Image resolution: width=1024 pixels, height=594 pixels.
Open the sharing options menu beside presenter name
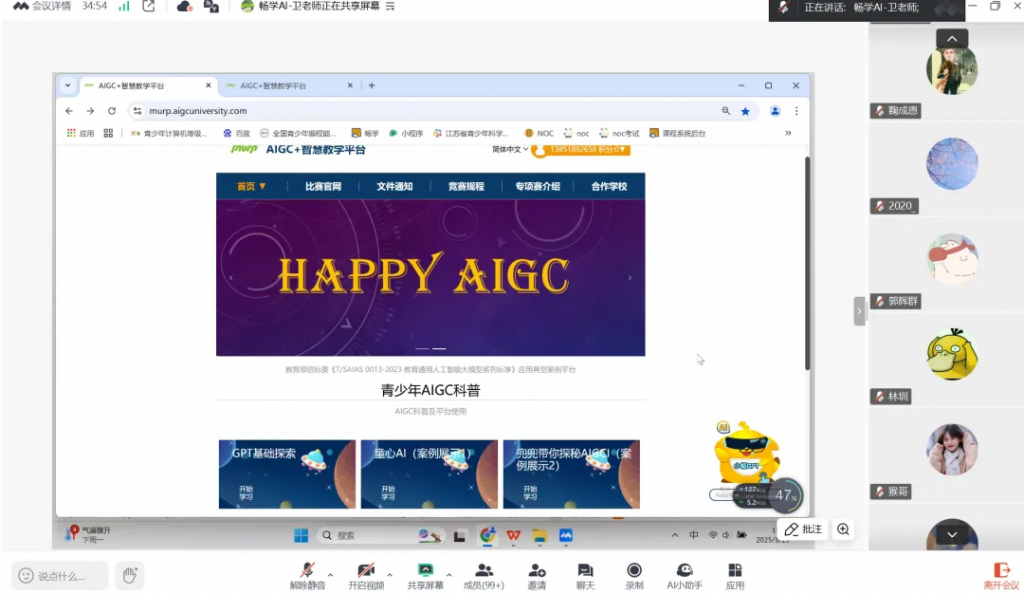(390, 7)
